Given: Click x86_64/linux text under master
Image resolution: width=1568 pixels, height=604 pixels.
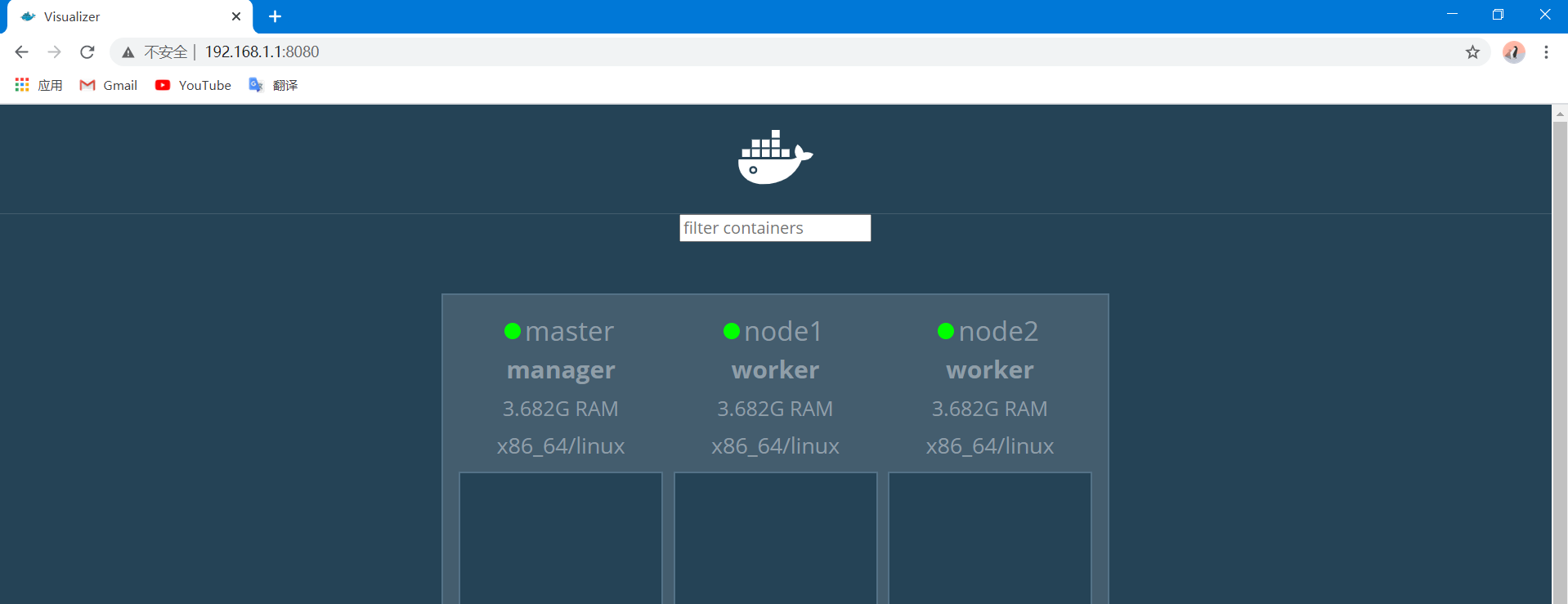Looking at the screenshot, I should click(561, 446).
